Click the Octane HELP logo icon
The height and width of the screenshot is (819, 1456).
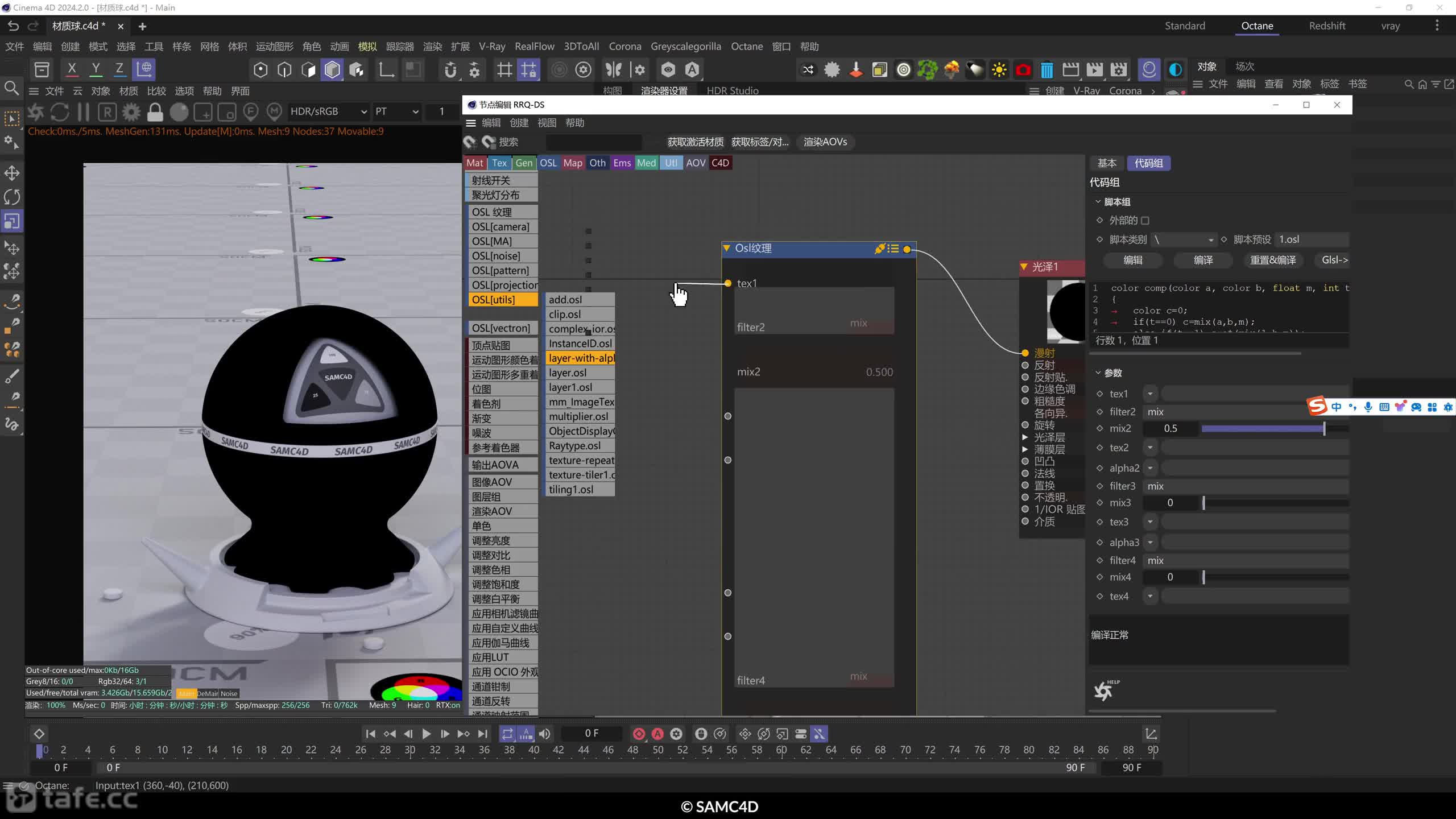[x=1106, y=690]
